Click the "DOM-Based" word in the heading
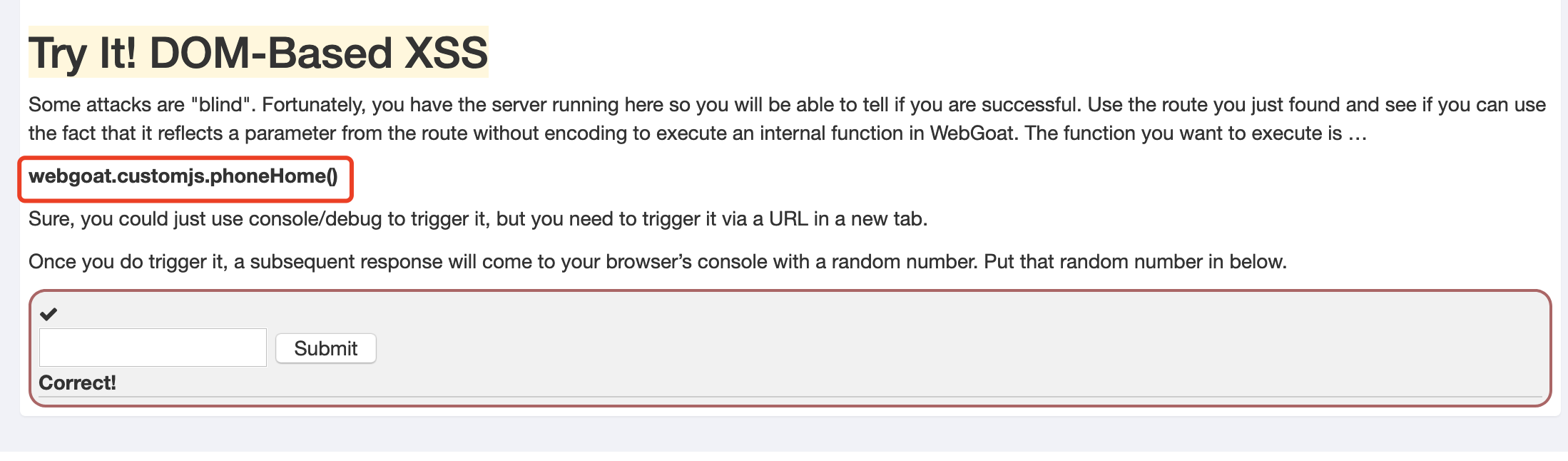 pyautogui.click(x=271, y=53)
